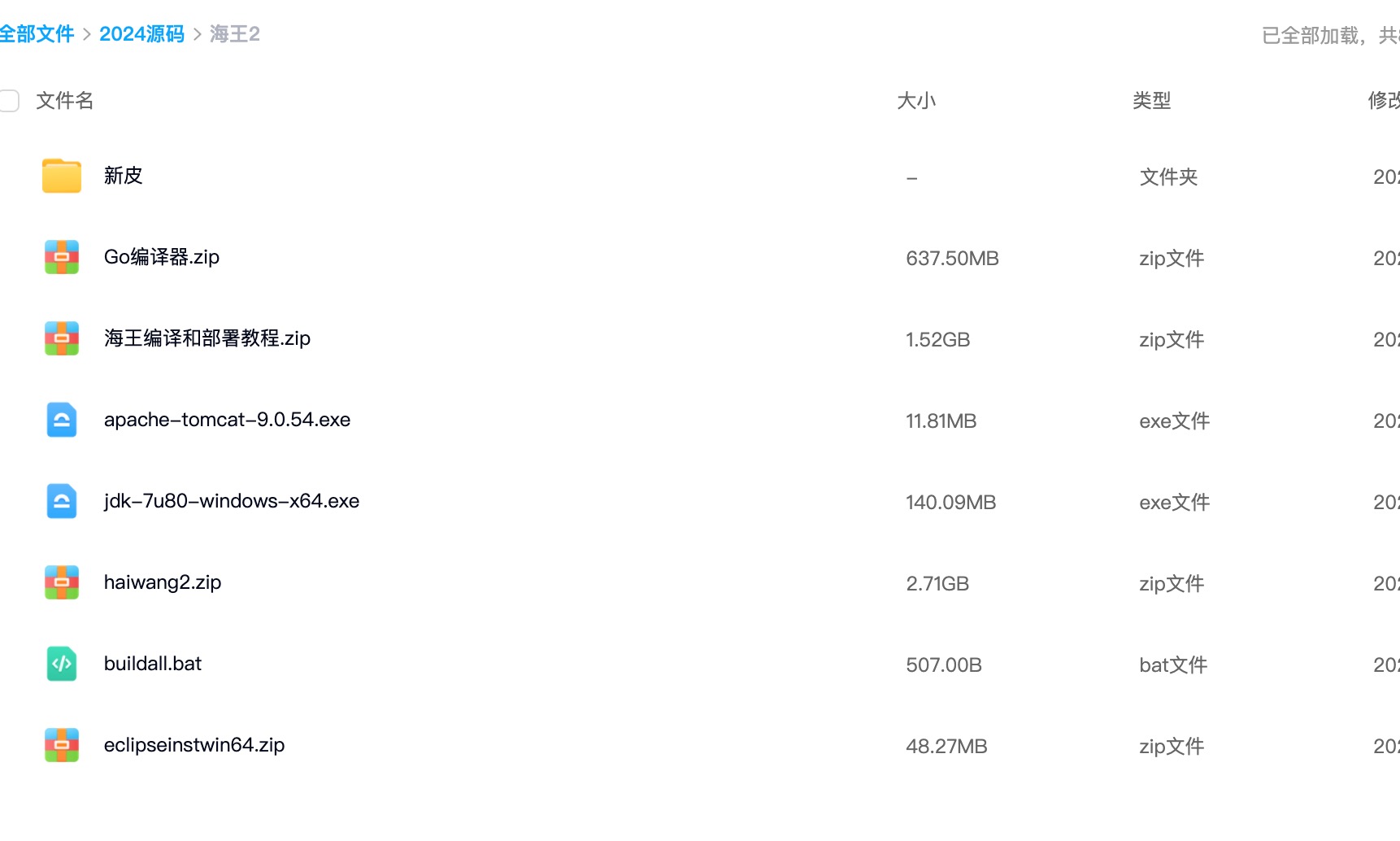Screen dimensions: 1400x841
Task: Select apache-tomcat-9.0.54.exe file name
Action: [228, 420]
